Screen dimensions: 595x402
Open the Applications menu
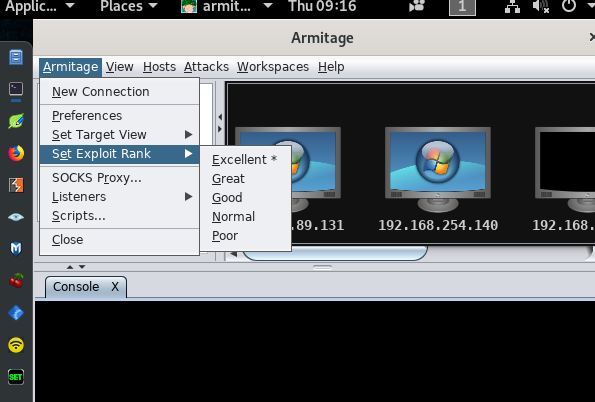point(39,6)
